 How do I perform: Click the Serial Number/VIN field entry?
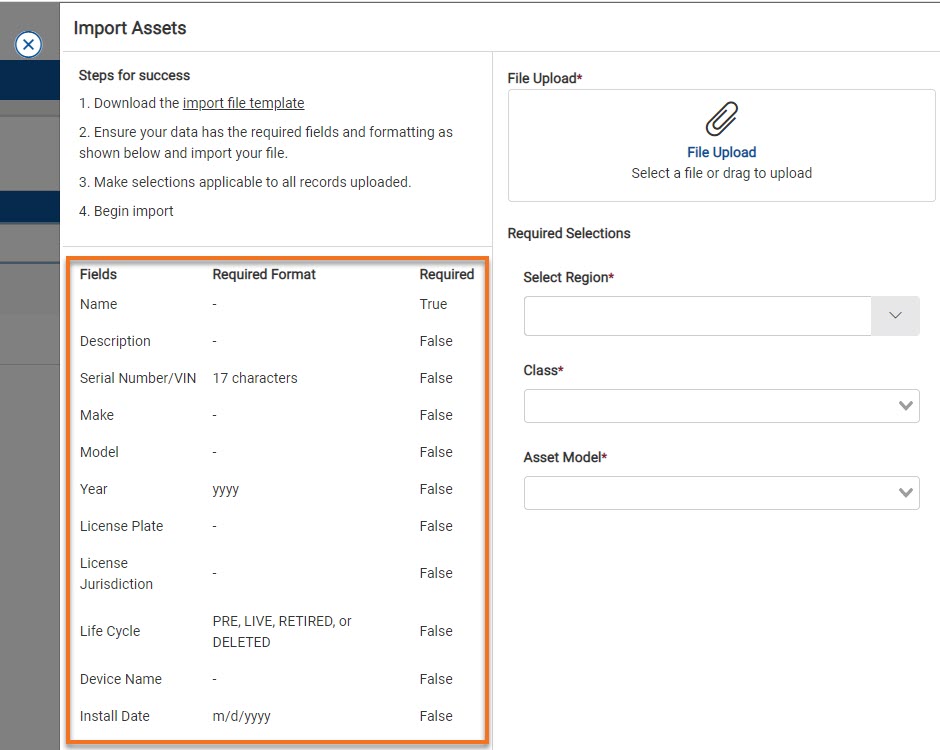coord(138,378)
